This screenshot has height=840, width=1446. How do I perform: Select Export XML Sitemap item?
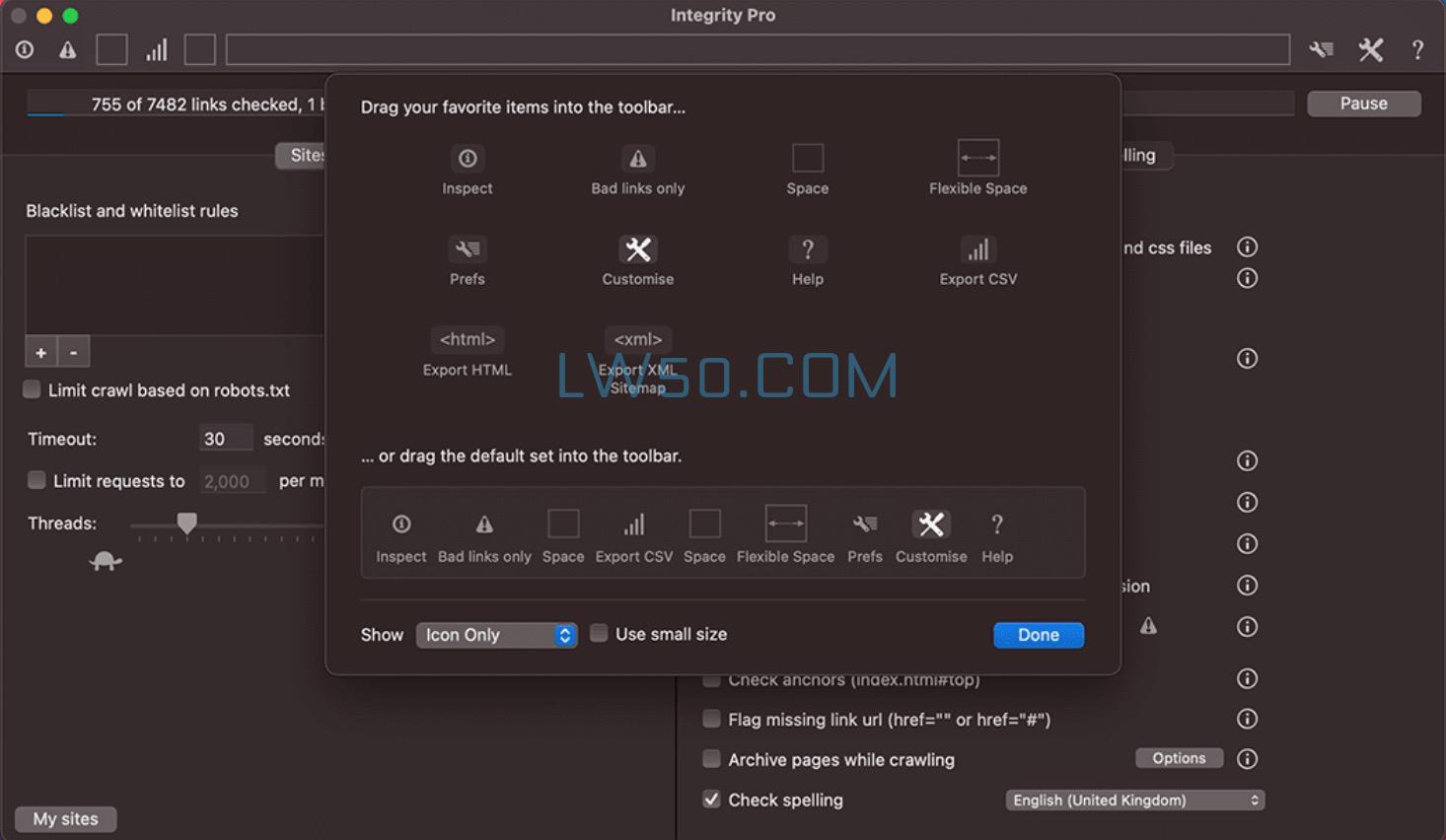[638, 361]
